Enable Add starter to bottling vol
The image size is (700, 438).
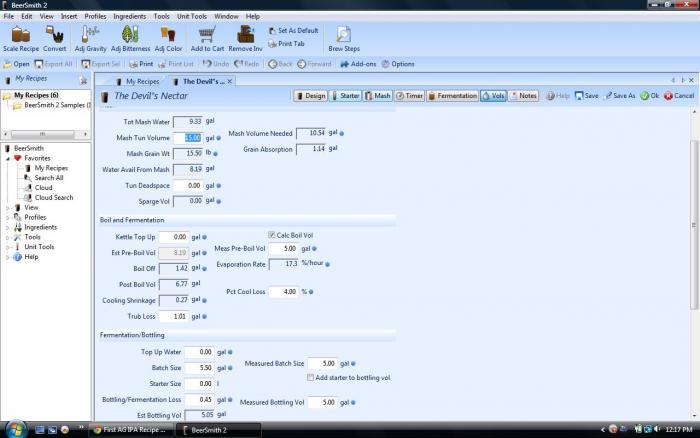coord(310,378)
